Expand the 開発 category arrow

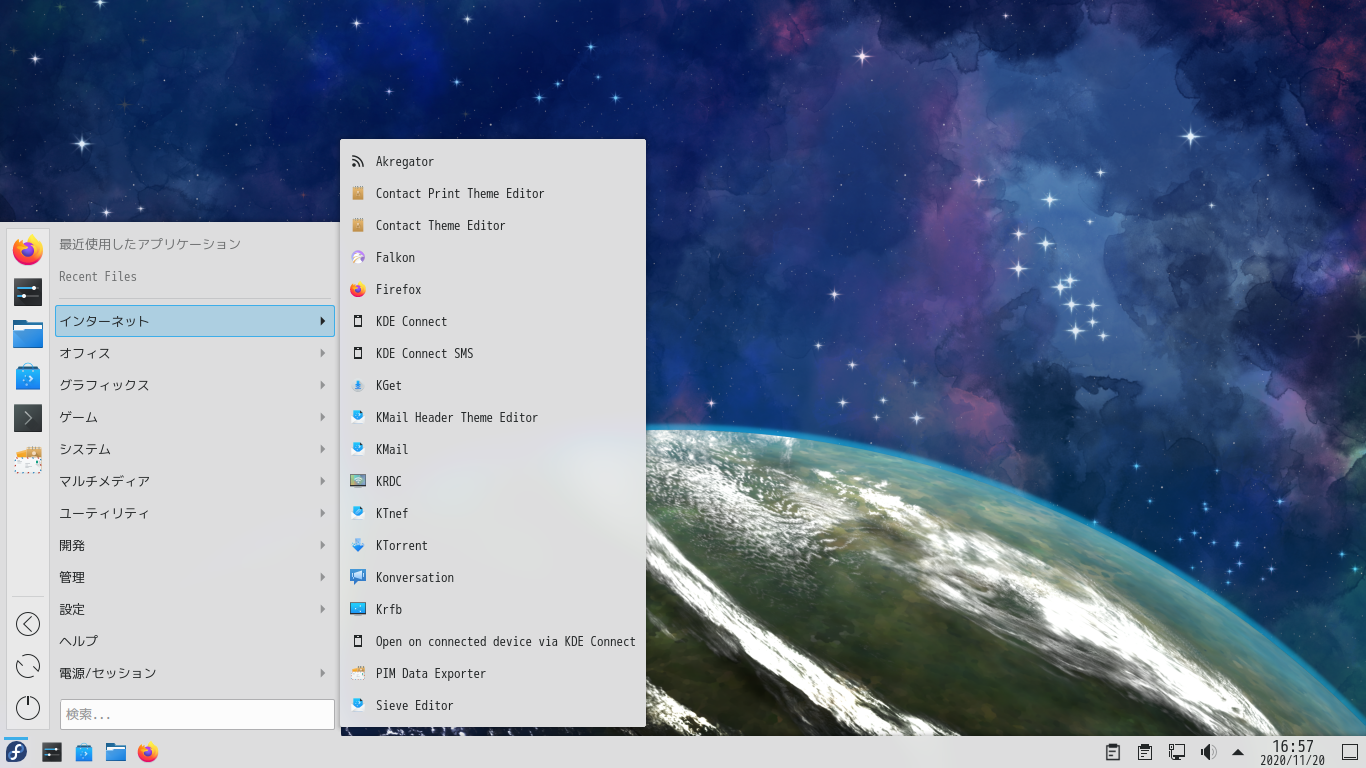pos(322,545)
